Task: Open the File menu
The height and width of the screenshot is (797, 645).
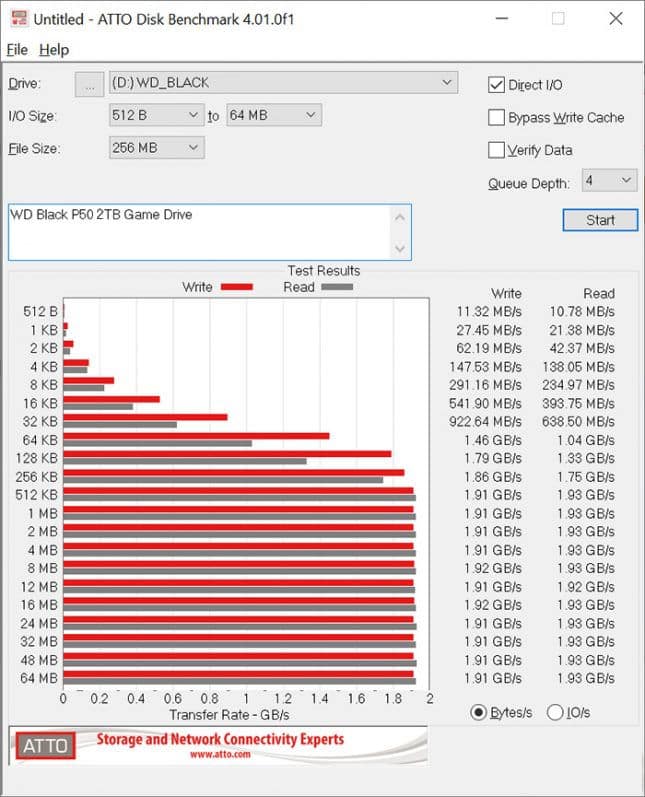Action: (x=17, y=50)
